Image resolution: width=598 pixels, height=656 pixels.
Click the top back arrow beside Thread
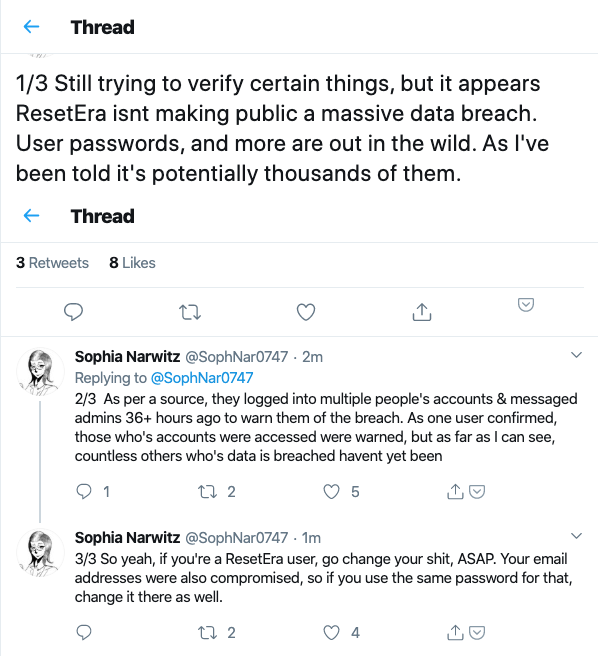(31, 27)
